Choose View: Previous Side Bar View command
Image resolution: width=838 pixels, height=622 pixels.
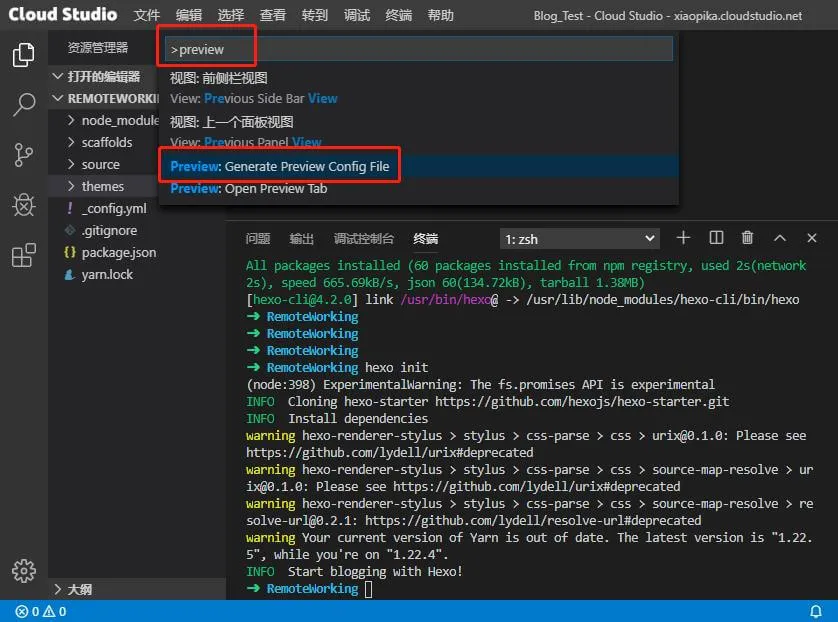pyautogui.click(x=419, y=88)
